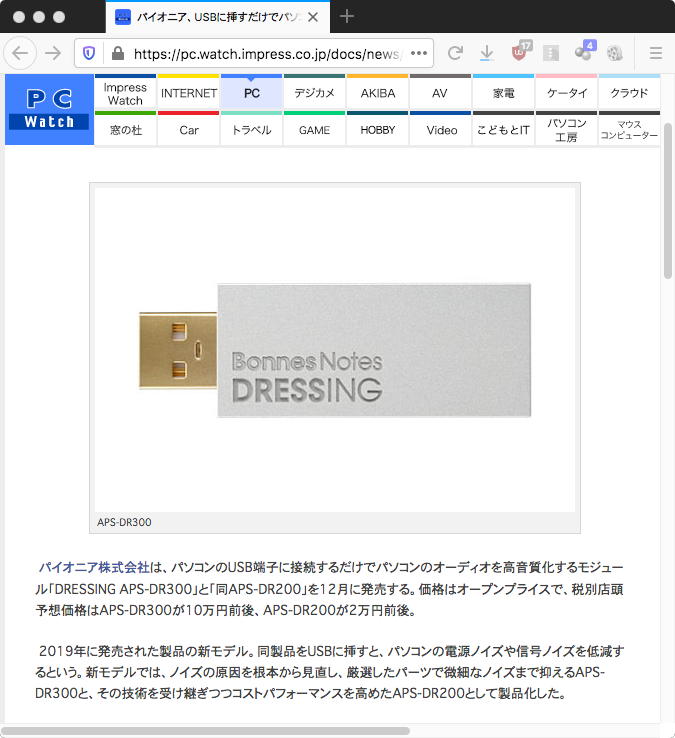675x738 pixels.
Task: Open the AV nav item
Action: point(441,94)
